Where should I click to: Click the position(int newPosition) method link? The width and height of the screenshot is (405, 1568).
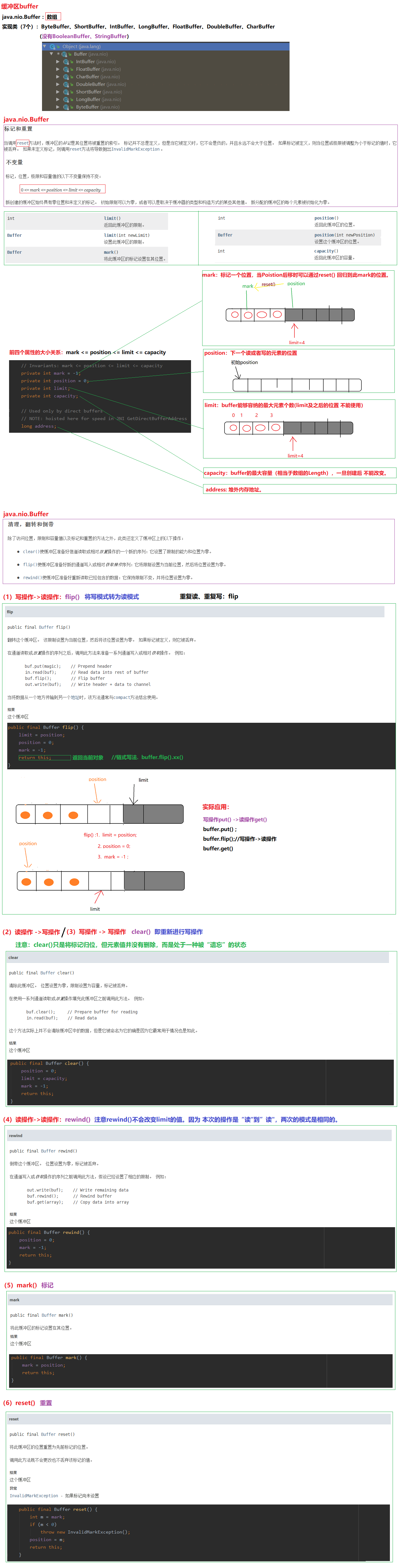(344, 235)
